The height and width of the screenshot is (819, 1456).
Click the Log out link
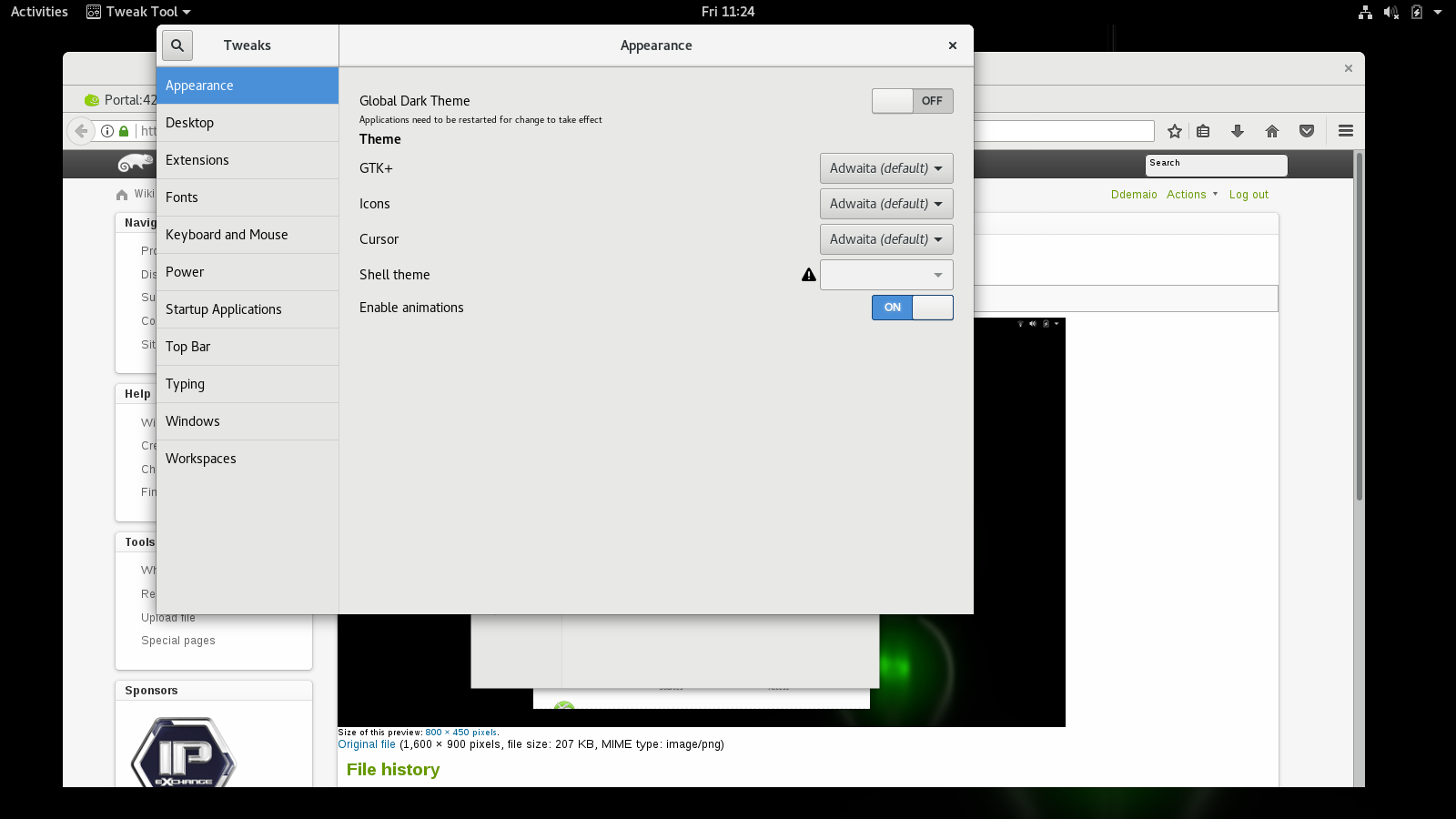[x=1248, y=195]
